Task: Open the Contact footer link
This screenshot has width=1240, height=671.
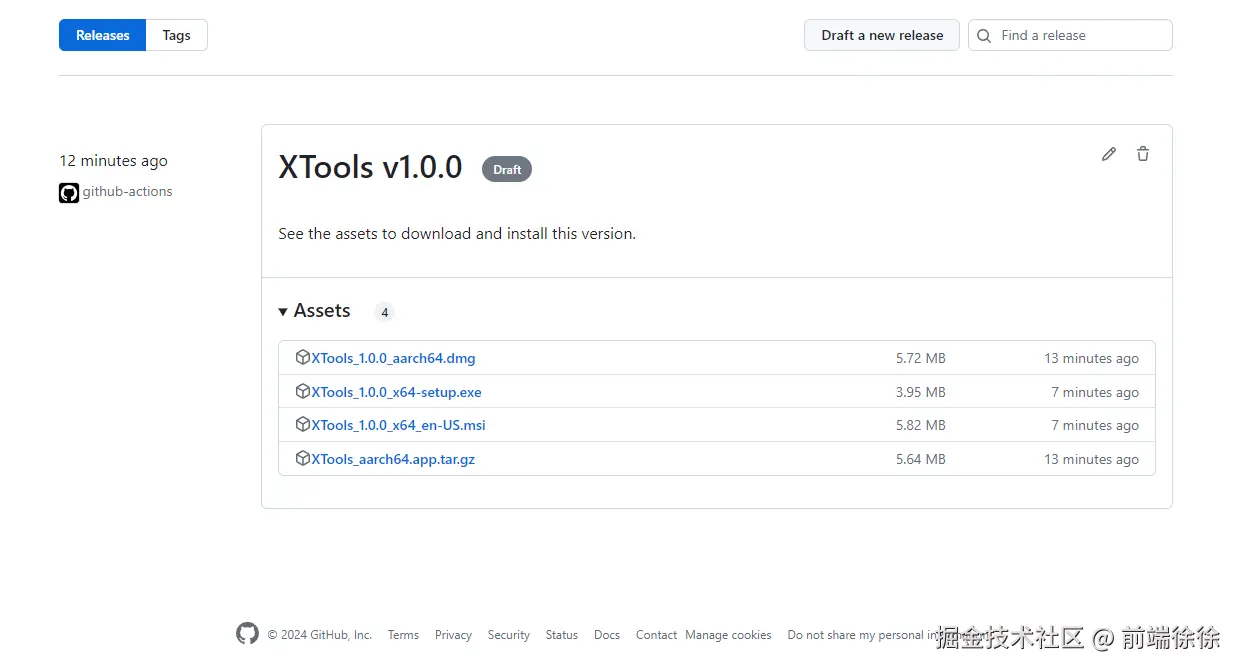Action: tap(656, 635)
